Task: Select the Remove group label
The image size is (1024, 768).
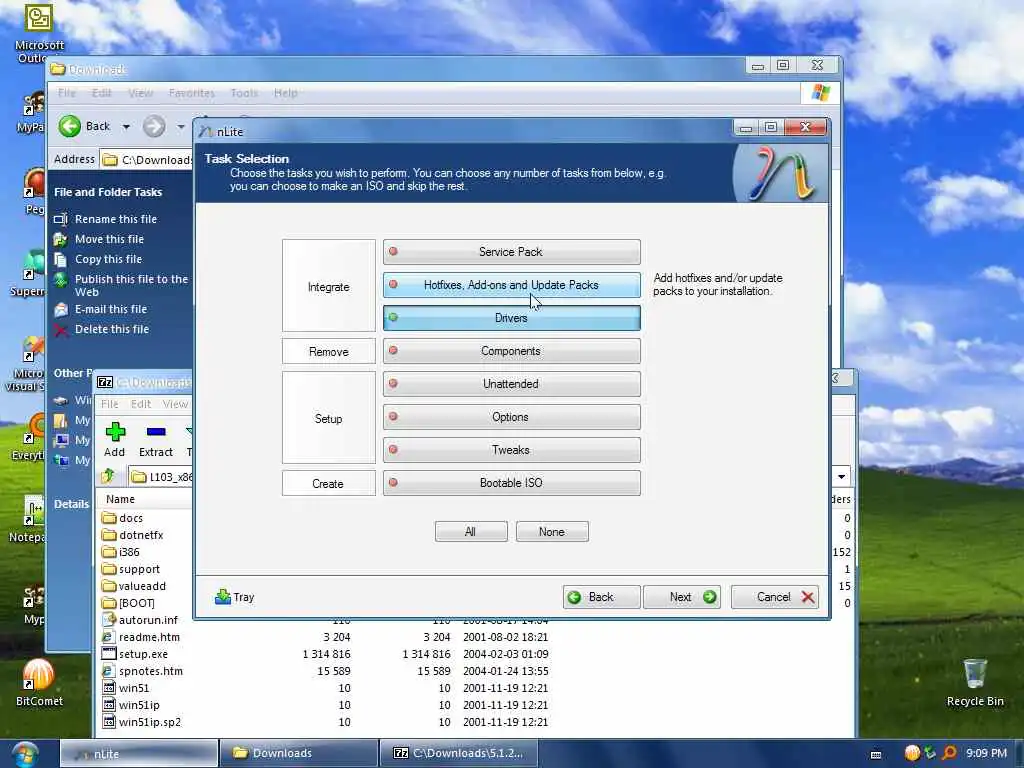Action: (x=328, y=351)
